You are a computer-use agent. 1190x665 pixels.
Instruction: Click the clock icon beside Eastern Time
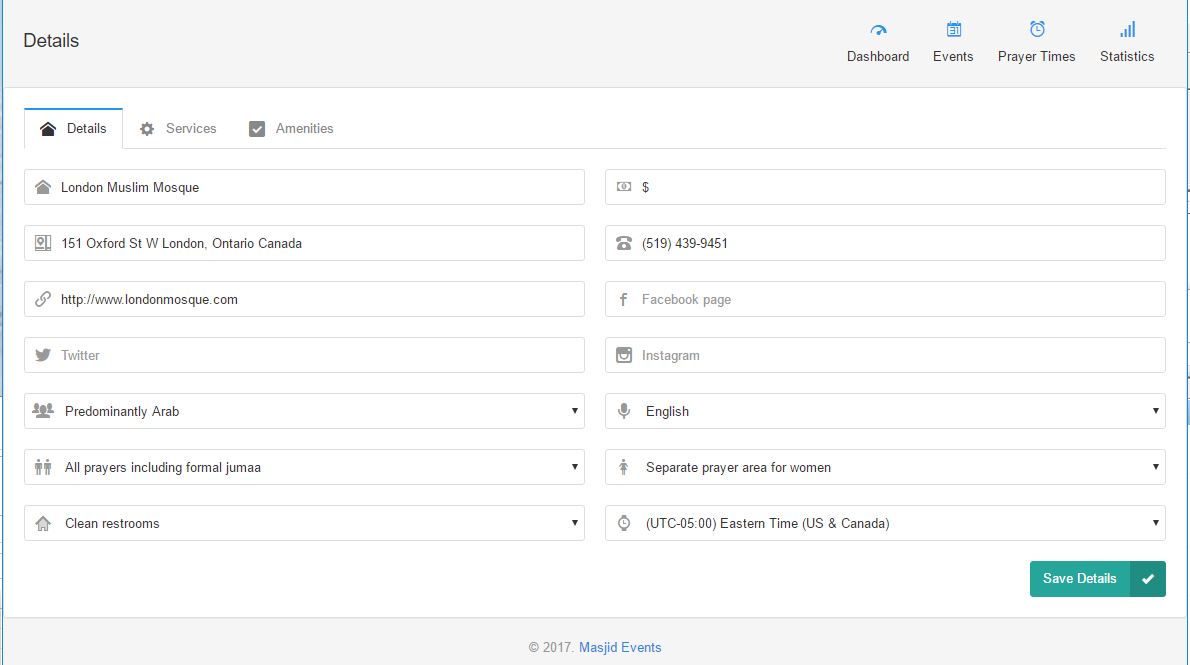point(624,522)
